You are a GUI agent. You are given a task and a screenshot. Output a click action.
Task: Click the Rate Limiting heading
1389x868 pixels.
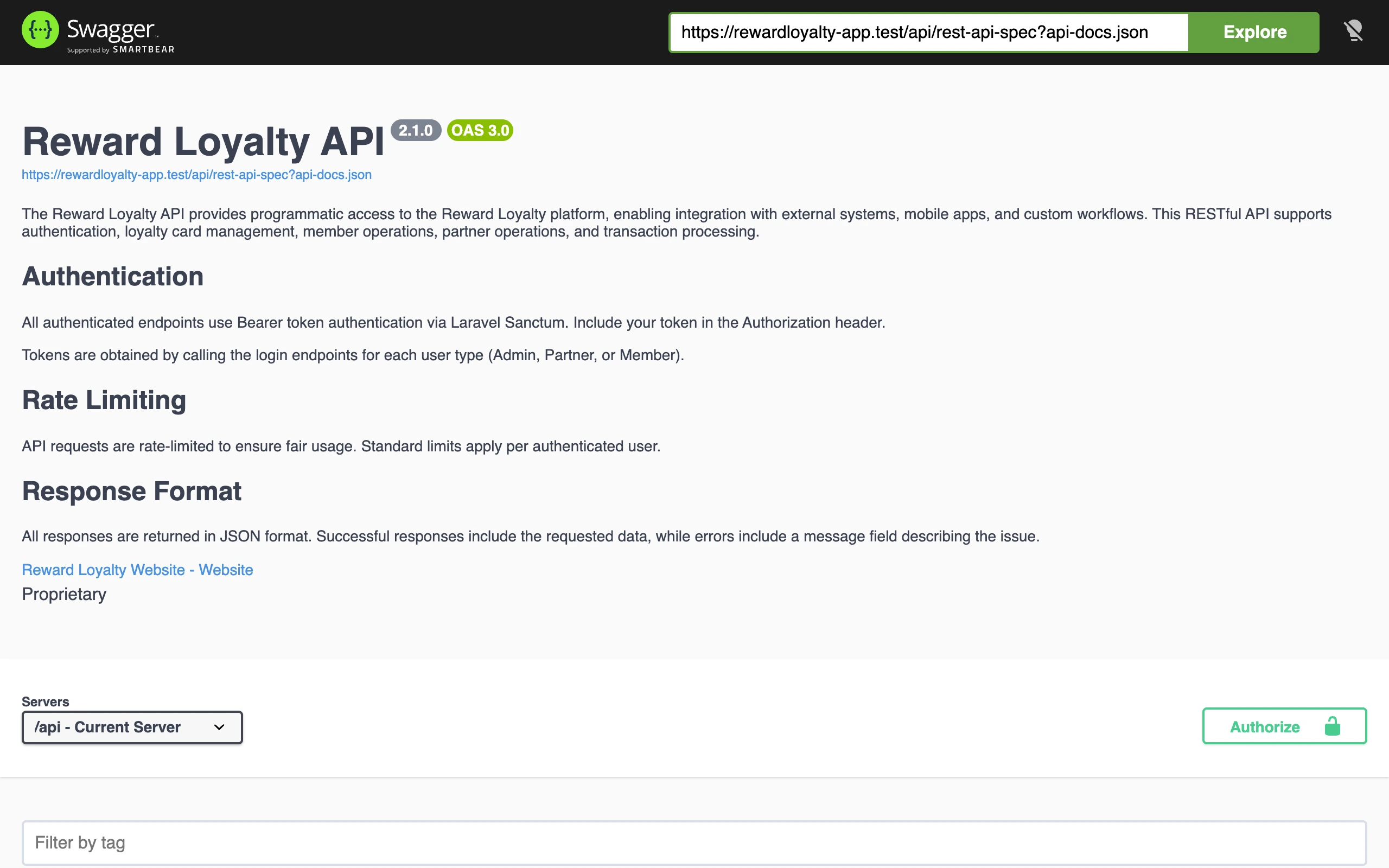(x=104, y=401)
